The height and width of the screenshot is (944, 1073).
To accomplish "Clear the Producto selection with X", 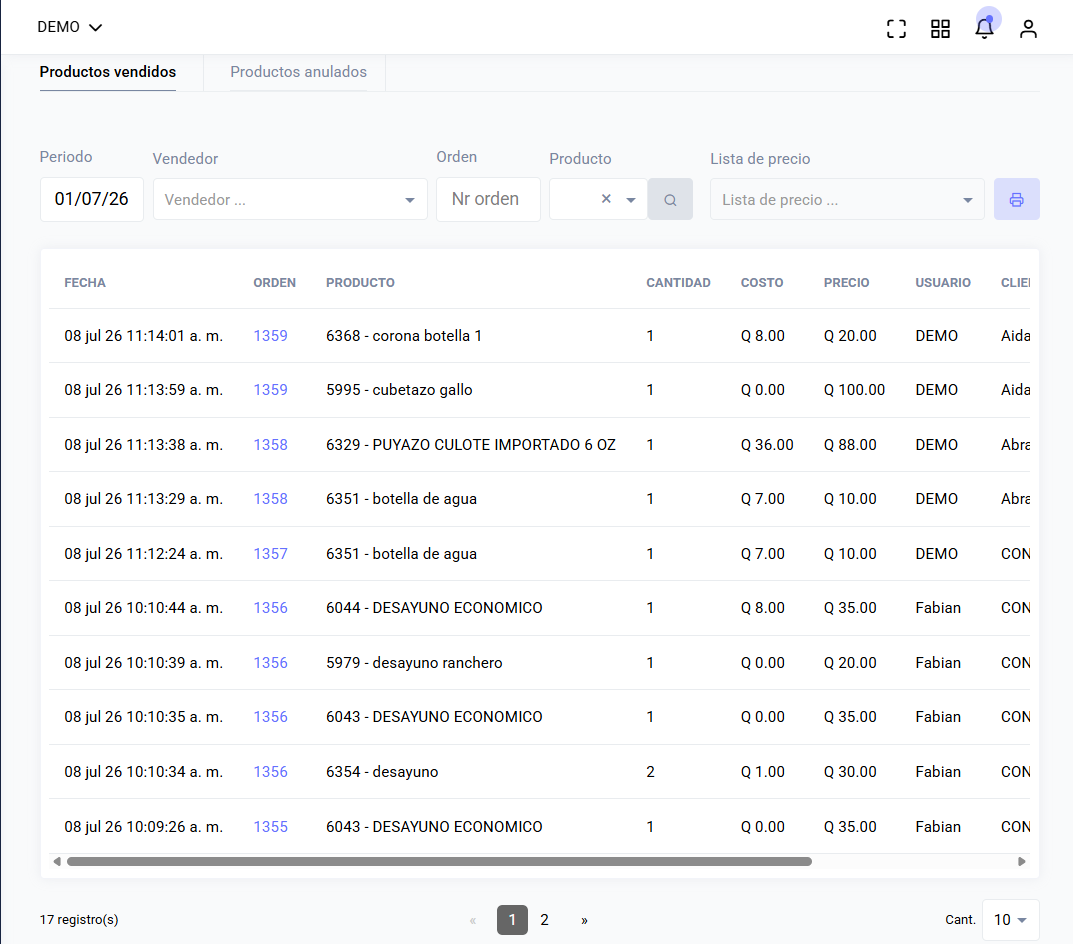I will click(606, 199).
